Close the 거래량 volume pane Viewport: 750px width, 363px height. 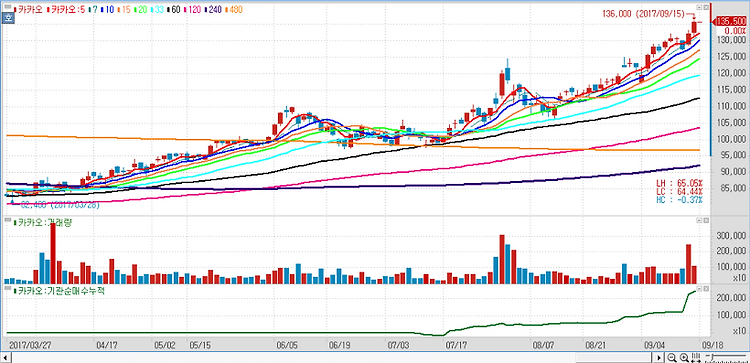tap(705, 220)
